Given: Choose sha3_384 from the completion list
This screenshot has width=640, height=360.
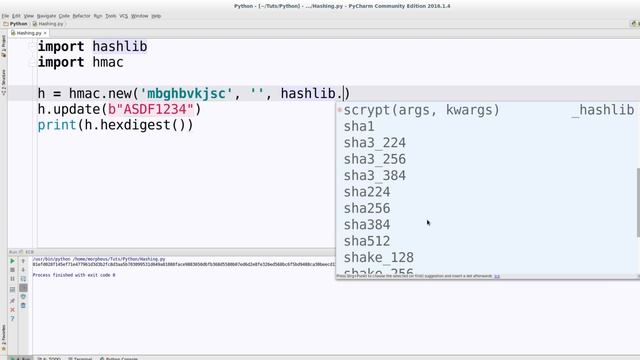Looking at the screenshot, I should click(486, 176).
